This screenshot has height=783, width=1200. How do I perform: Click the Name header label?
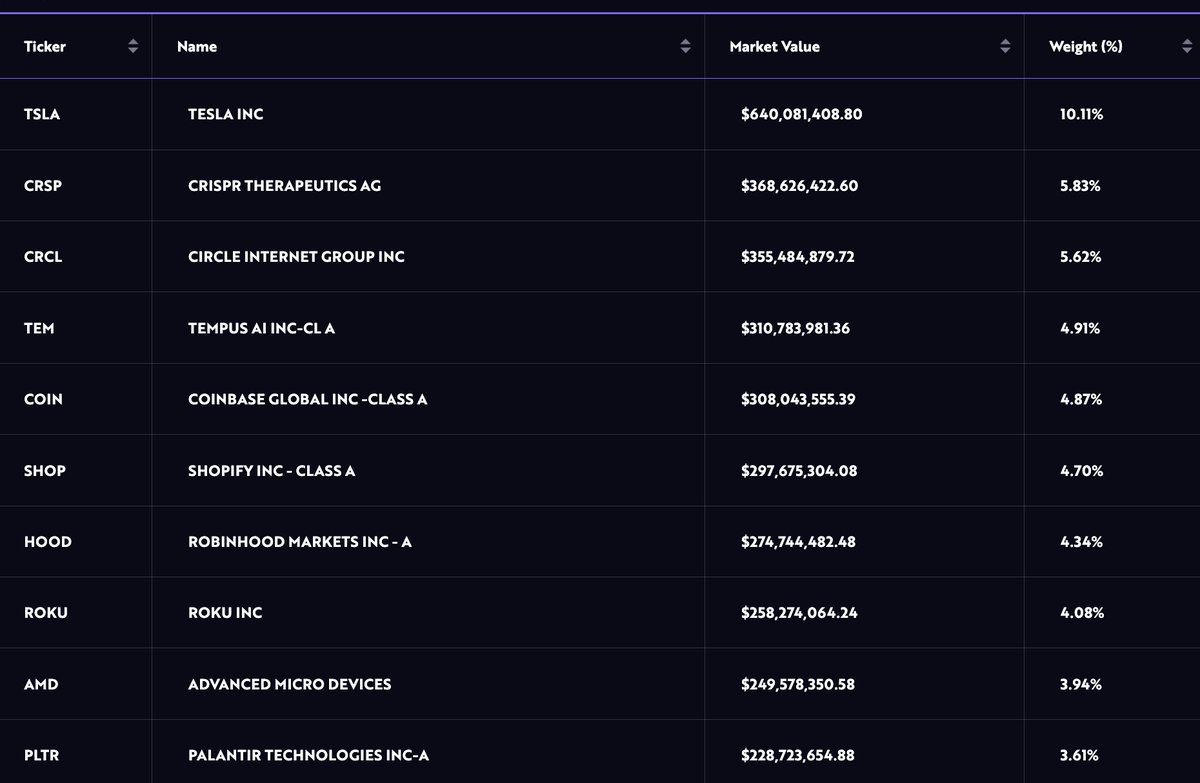click(197, 46)
